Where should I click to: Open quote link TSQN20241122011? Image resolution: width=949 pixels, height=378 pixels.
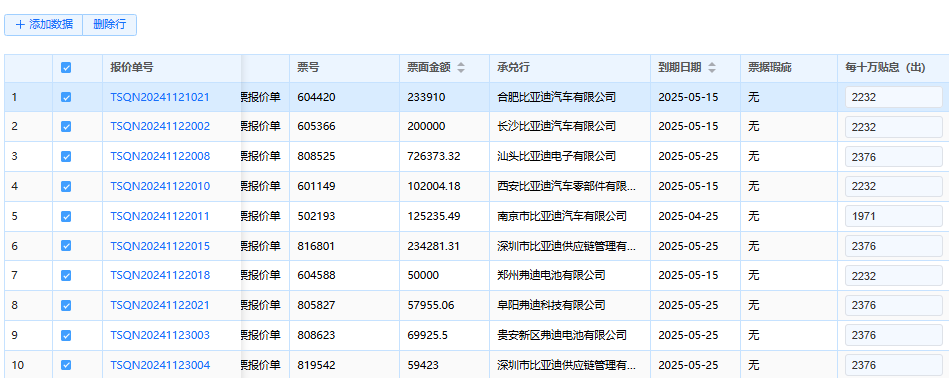[x=160, y=216]
